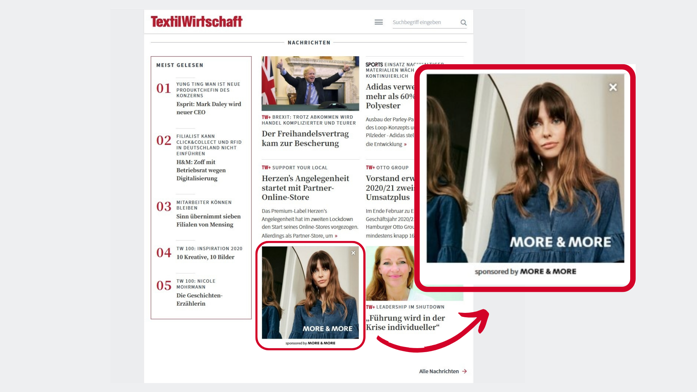Open Die Geschichten-Erzählerin article
697x392 pixels.
(x=199, y=300)
